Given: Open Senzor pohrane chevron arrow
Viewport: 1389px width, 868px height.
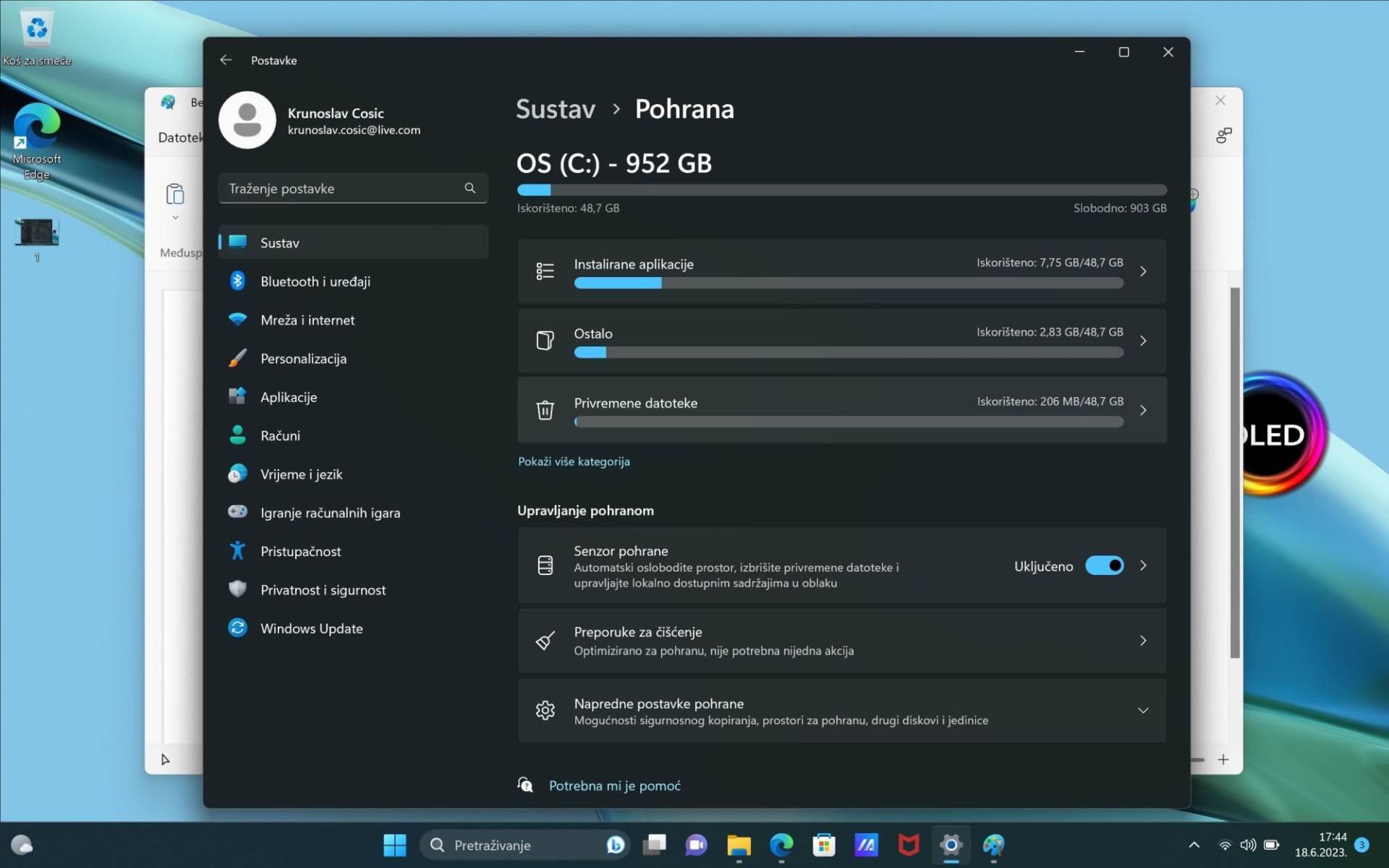Looking at the screenshot, I should [x=1142, y=566].
